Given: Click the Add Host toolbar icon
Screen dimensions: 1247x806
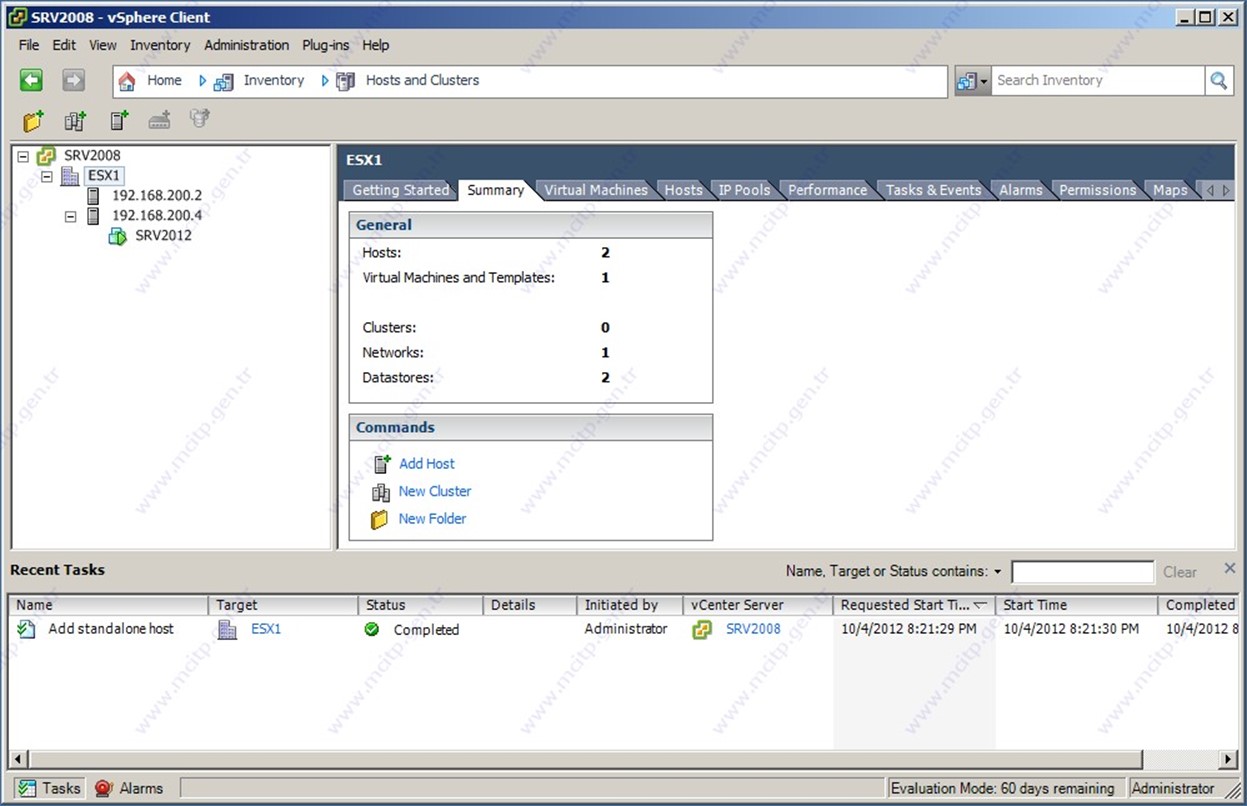Looking at the screenshot, I should click(x=119, y=121).
